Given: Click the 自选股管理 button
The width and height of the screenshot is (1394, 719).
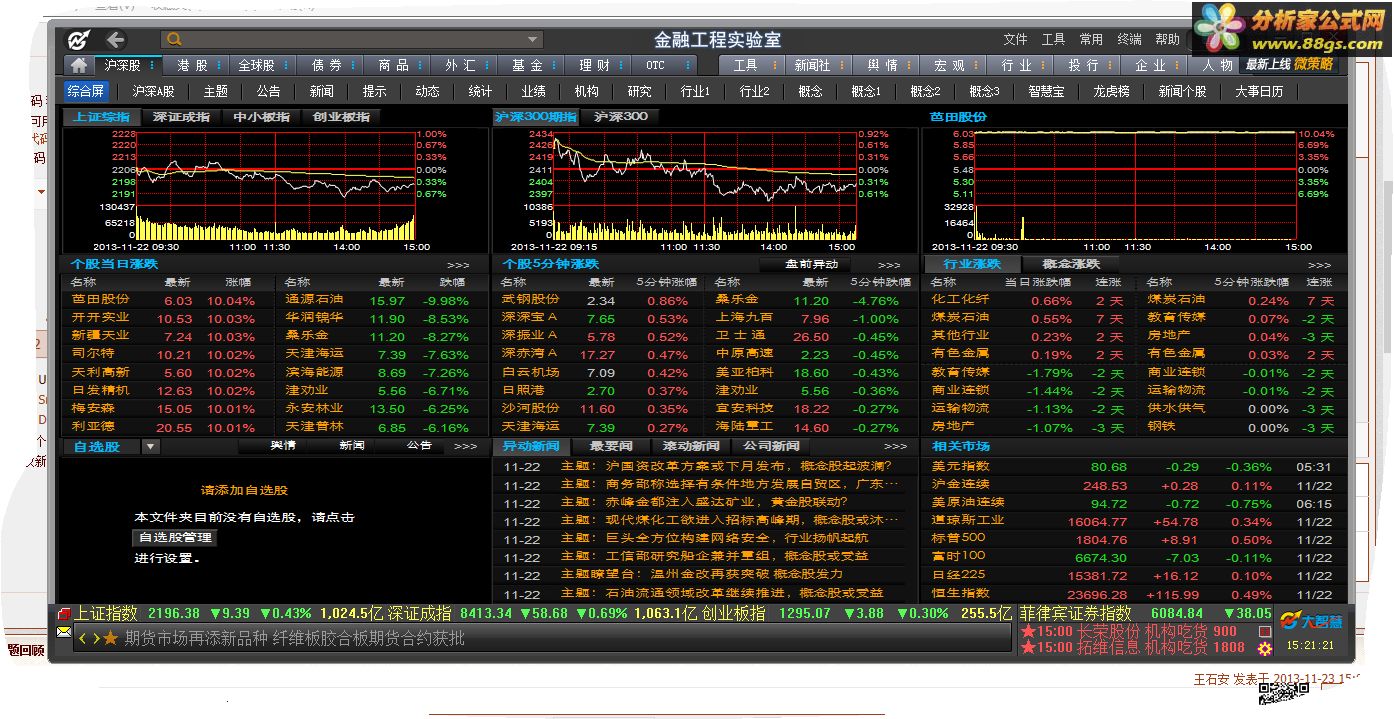Looking at the screenshot, I should tap(175, 537).
